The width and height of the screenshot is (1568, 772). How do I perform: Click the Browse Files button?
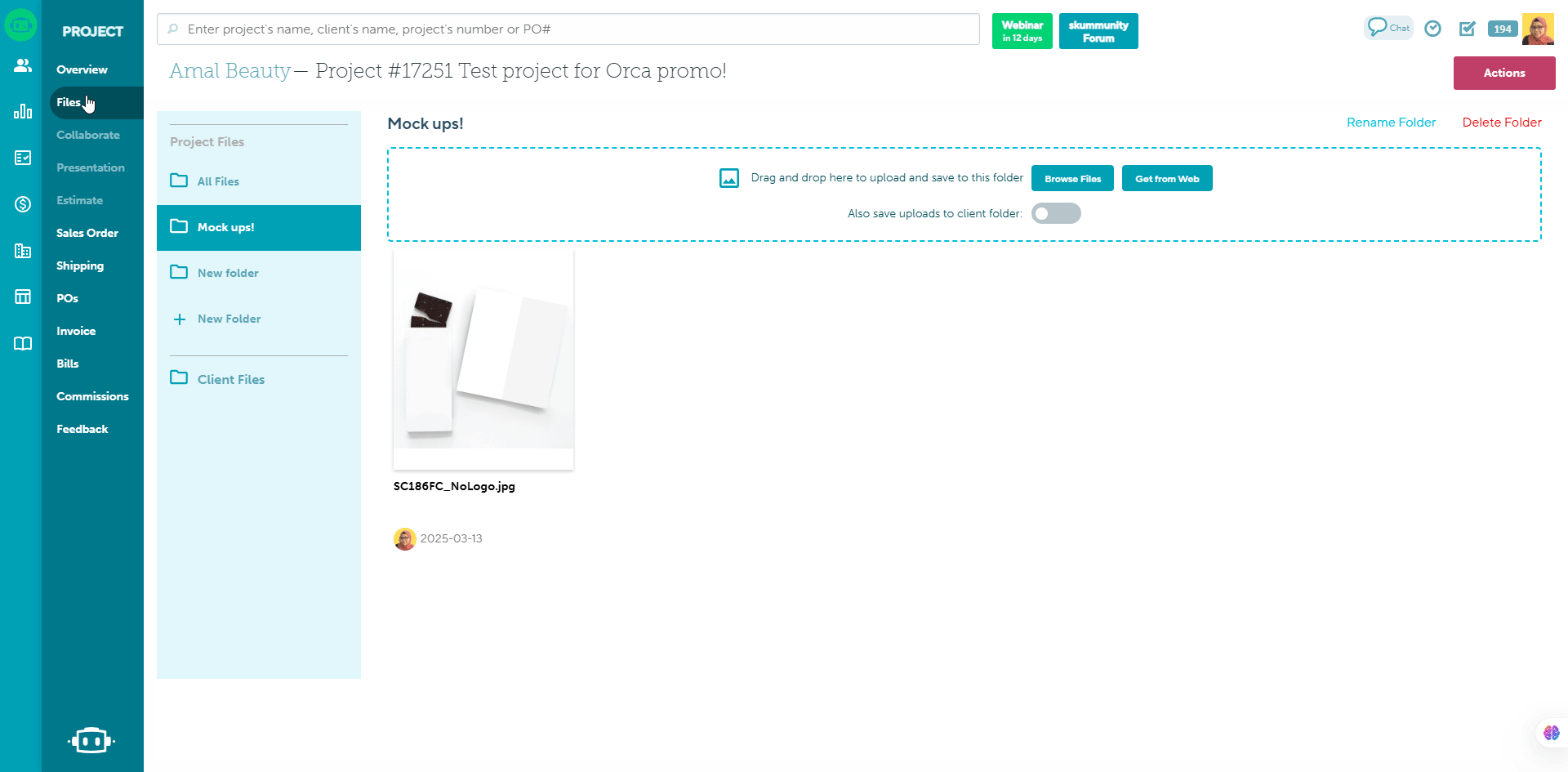(x=1072, y=178)
